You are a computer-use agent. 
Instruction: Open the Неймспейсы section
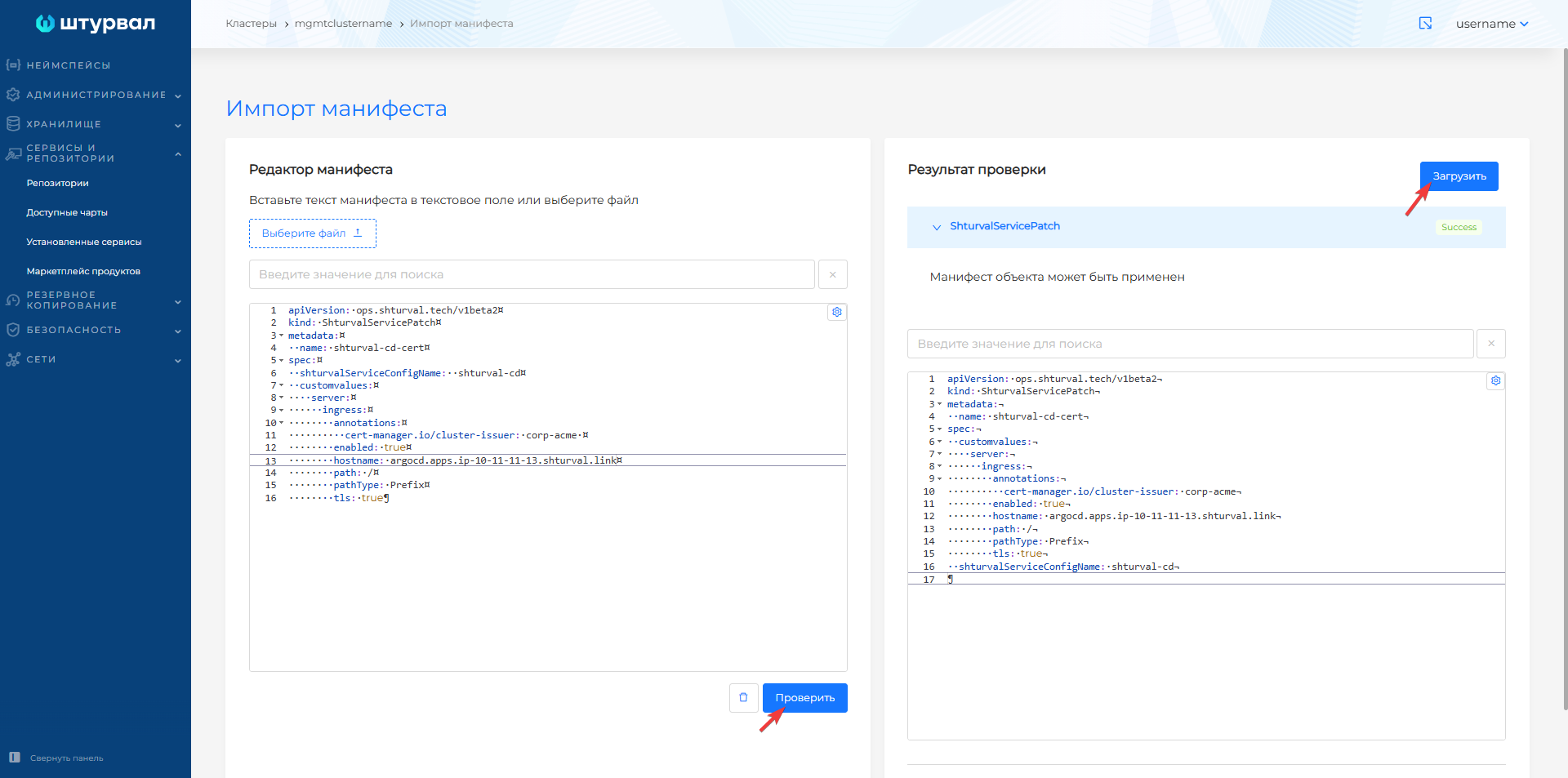coord(69,65)
